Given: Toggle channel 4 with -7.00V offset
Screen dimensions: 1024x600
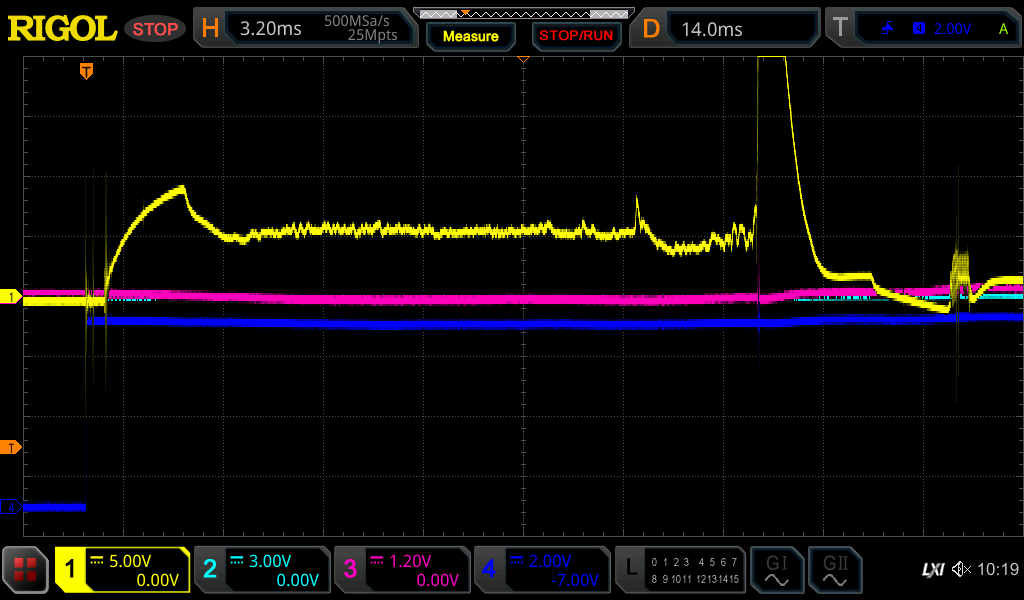Looking at the screenshot, I should pyautogui.click(x=541, y=570).
